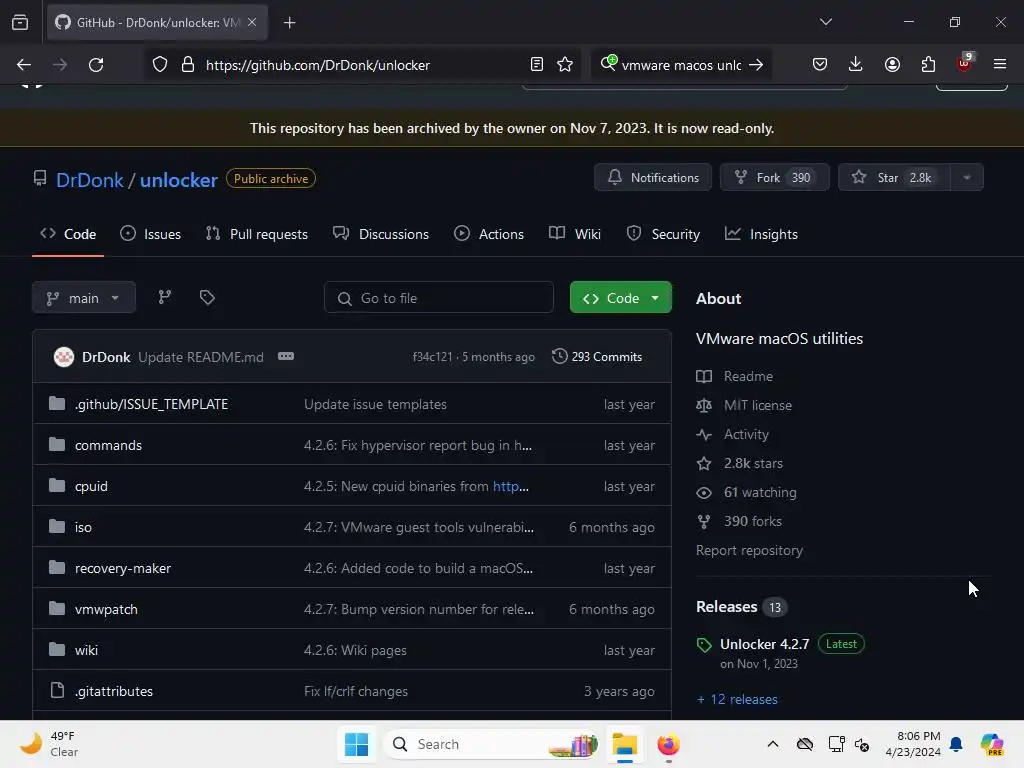This screenshot has height=768, width=1024.
Task: Reload the GitHub page
Action: (x=96, y=65)
